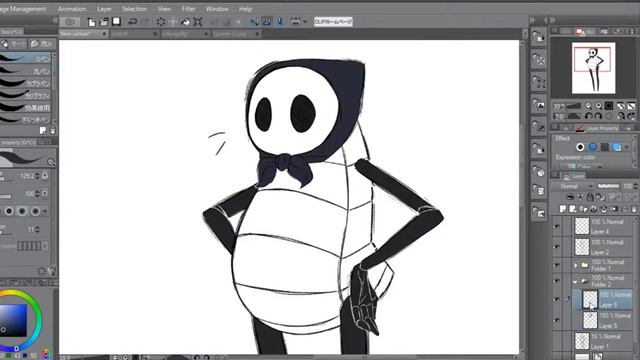Screen dimensions: 640x360
Task: Select Layer 4 in the layer panel
Action: [x=603, y=226]
